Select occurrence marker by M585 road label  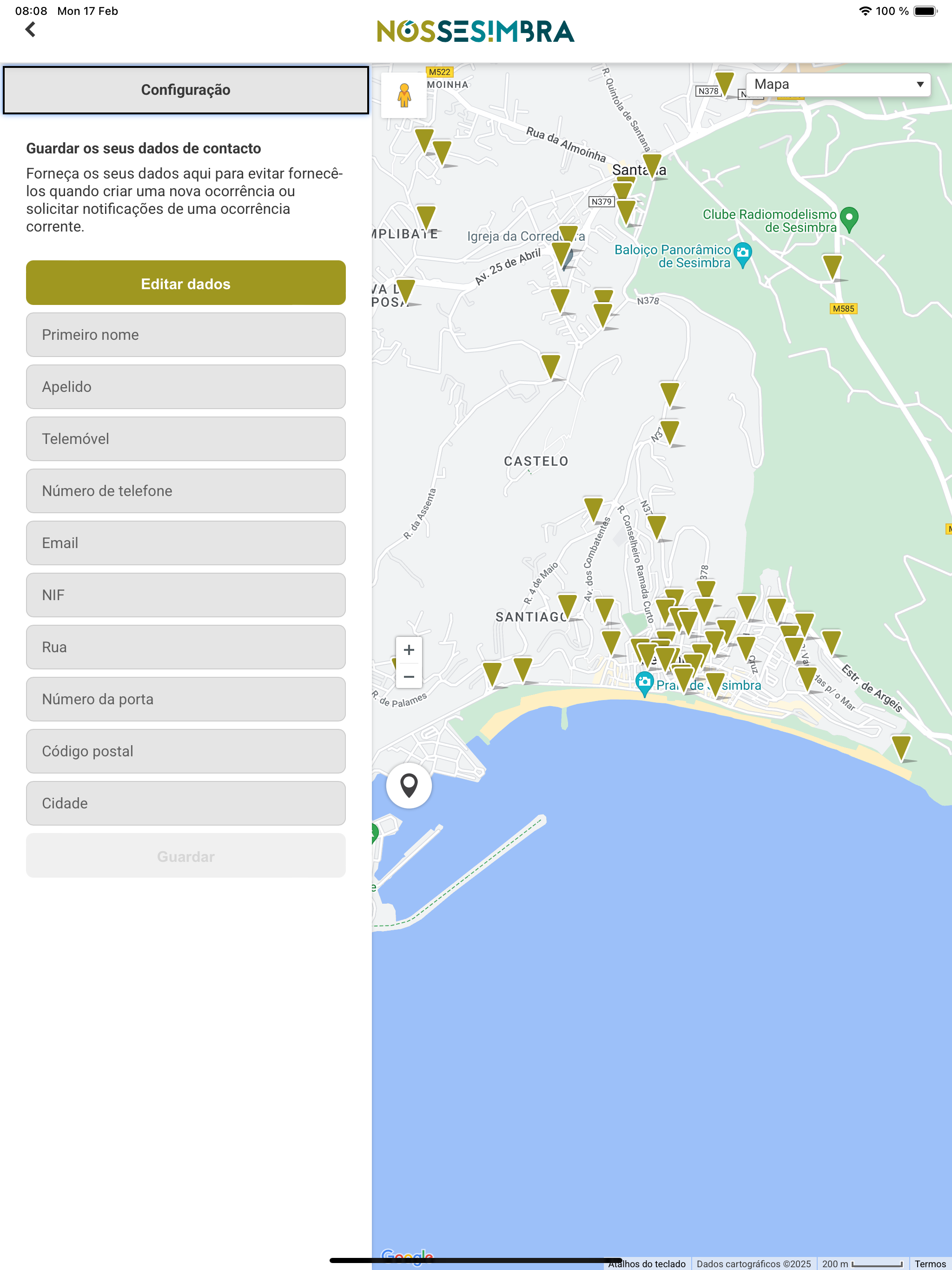[x=832, y=268]
